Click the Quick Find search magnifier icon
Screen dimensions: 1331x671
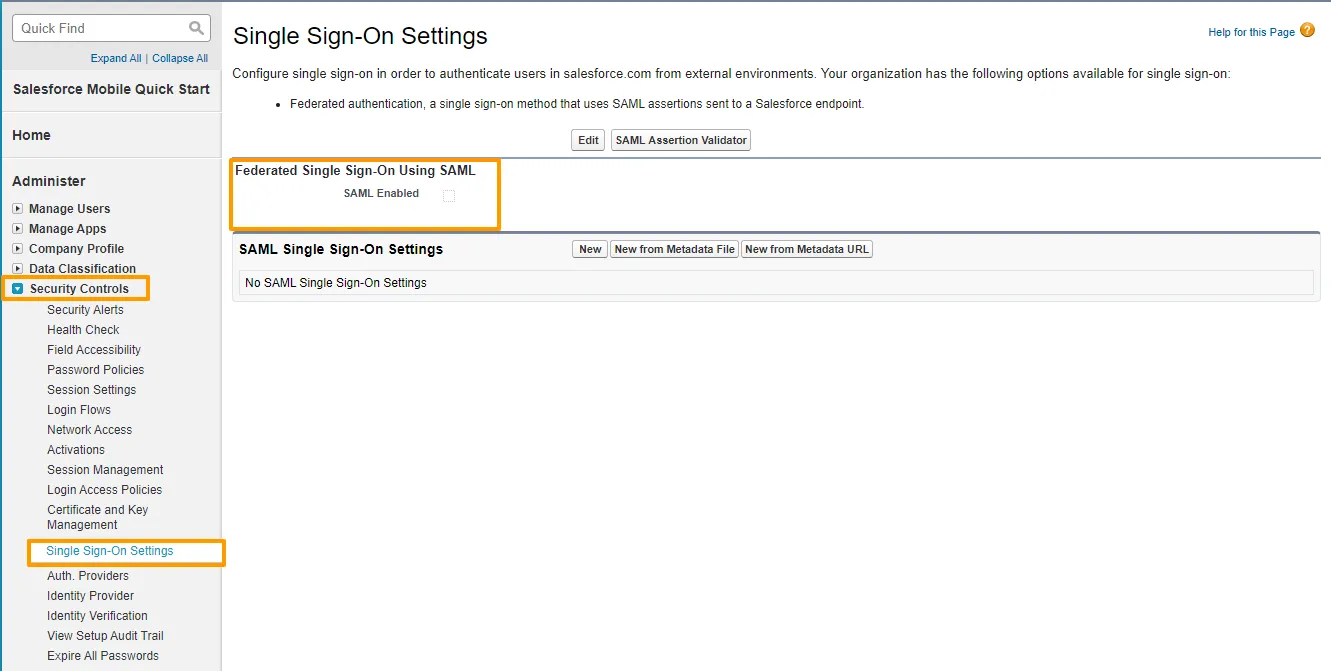(x=196, y=28)
